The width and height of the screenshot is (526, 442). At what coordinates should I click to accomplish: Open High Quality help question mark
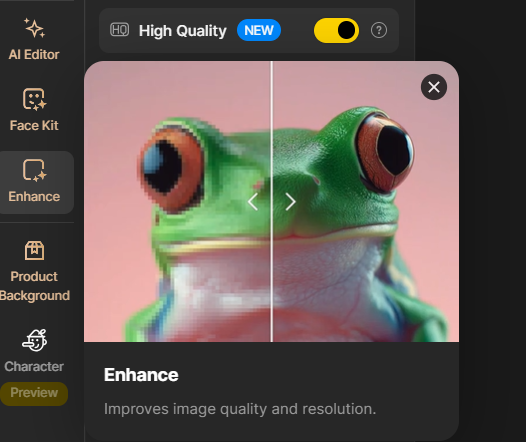(x=379, y=30)
